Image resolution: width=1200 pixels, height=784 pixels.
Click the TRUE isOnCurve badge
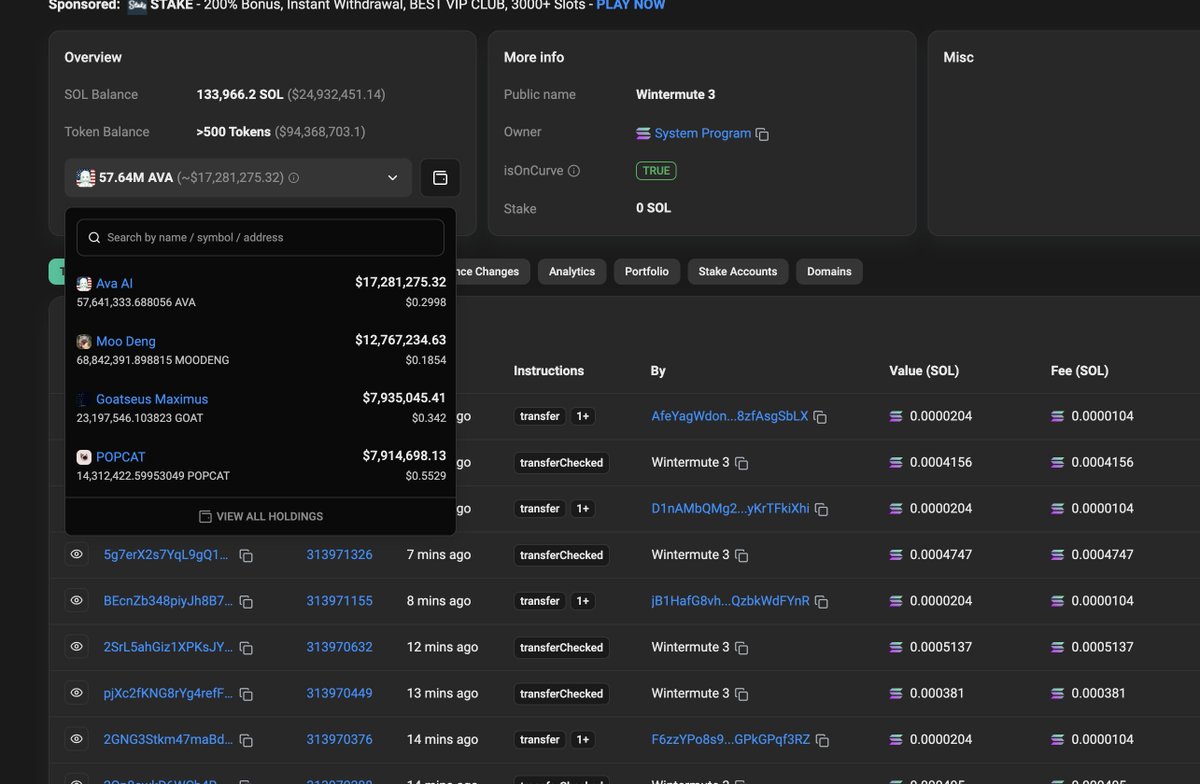tap(656, 171)
